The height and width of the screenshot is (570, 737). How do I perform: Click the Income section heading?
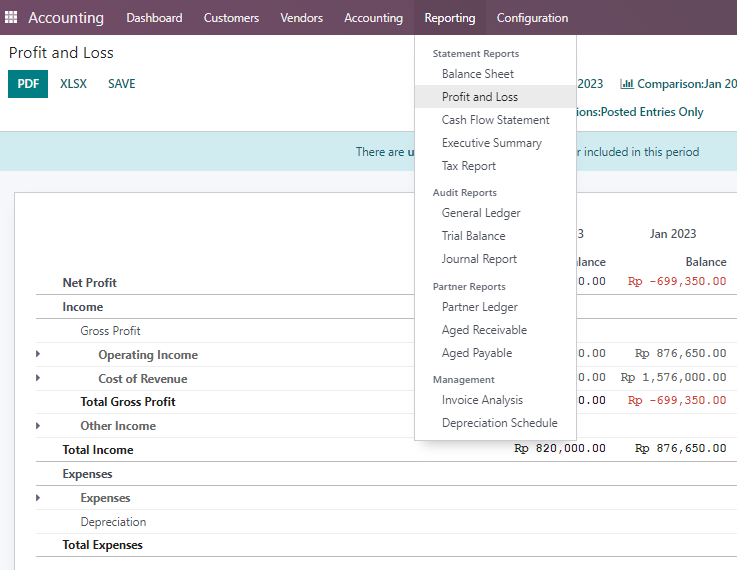[x=83, y=307]
